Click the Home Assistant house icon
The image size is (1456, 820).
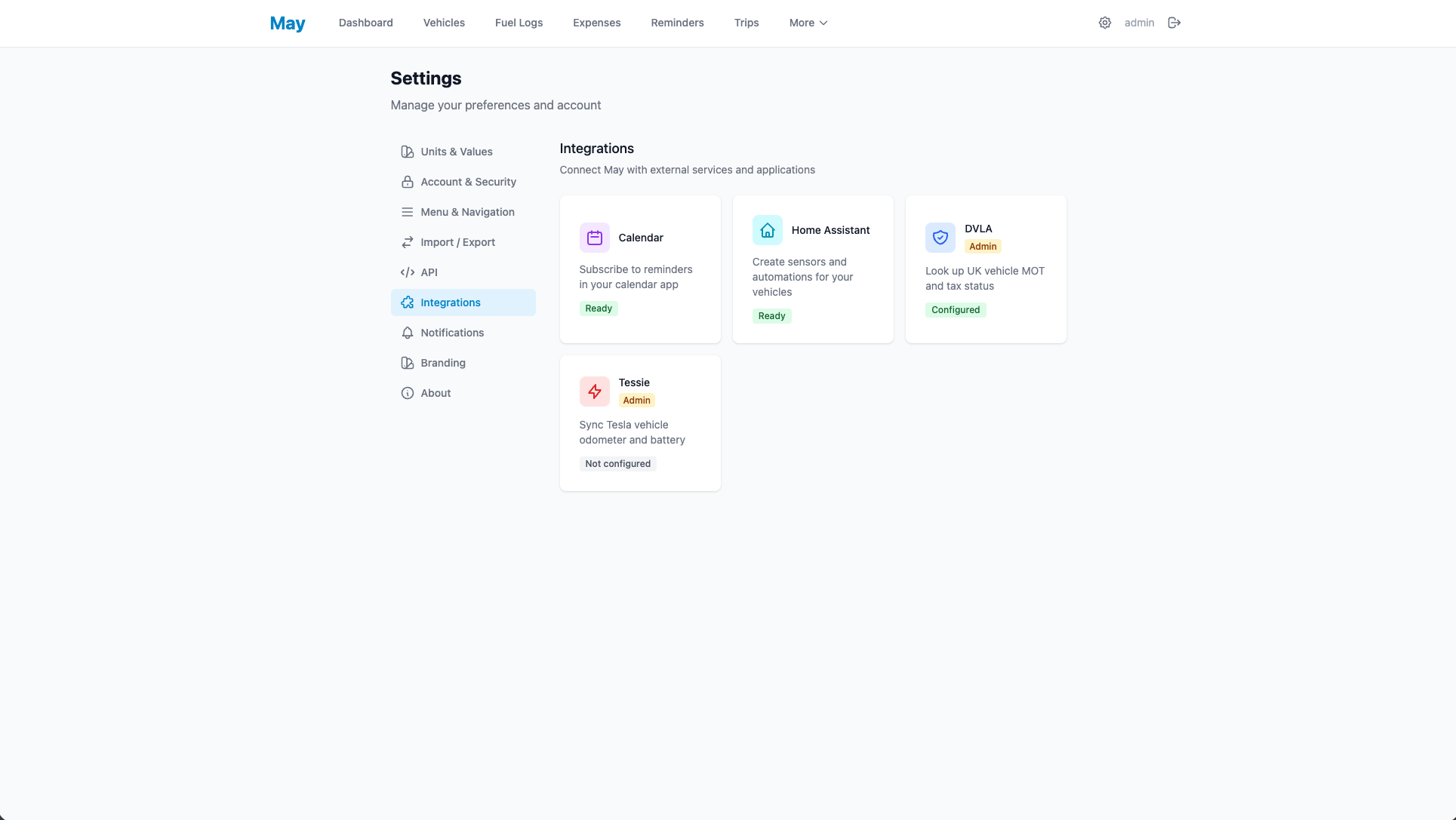pyautogui.click(x=767, y=230)
